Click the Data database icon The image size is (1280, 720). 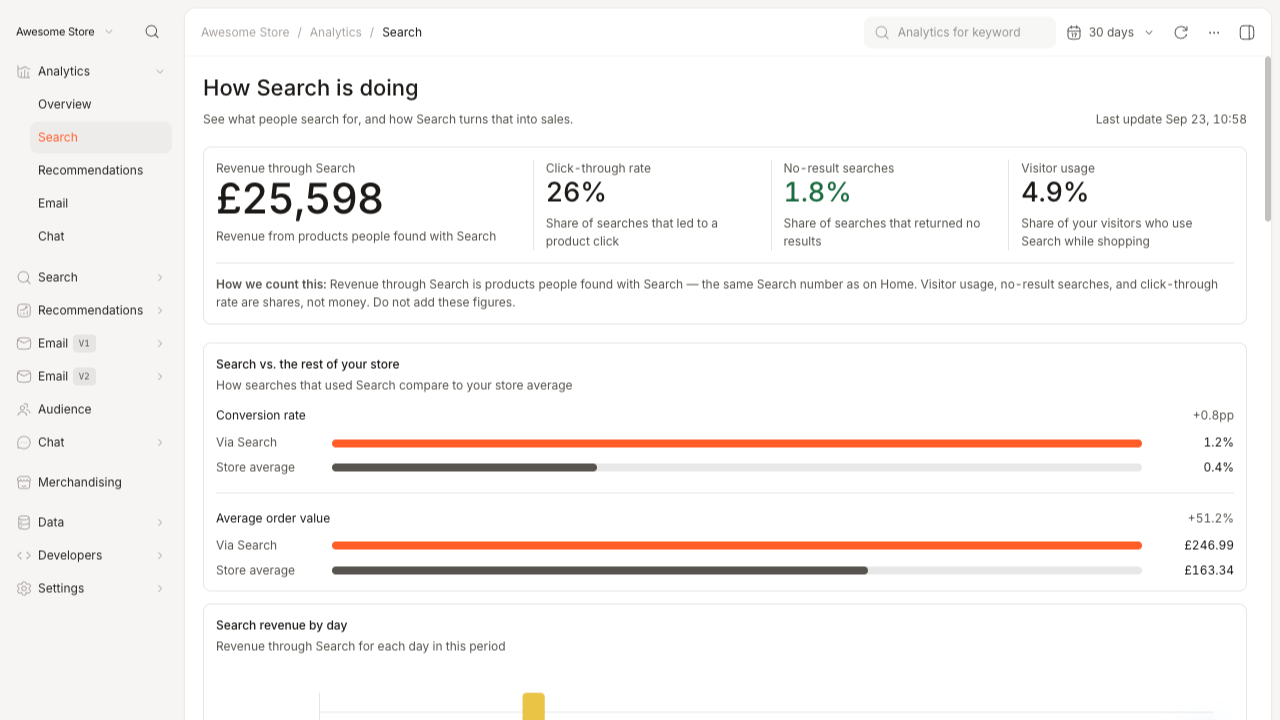24,522
